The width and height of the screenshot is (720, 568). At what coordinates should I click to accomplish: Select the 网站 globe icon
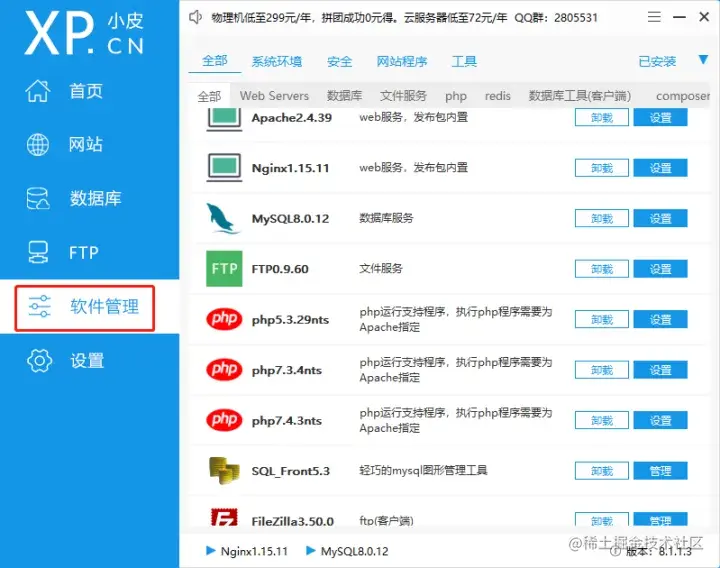point(38,145)
